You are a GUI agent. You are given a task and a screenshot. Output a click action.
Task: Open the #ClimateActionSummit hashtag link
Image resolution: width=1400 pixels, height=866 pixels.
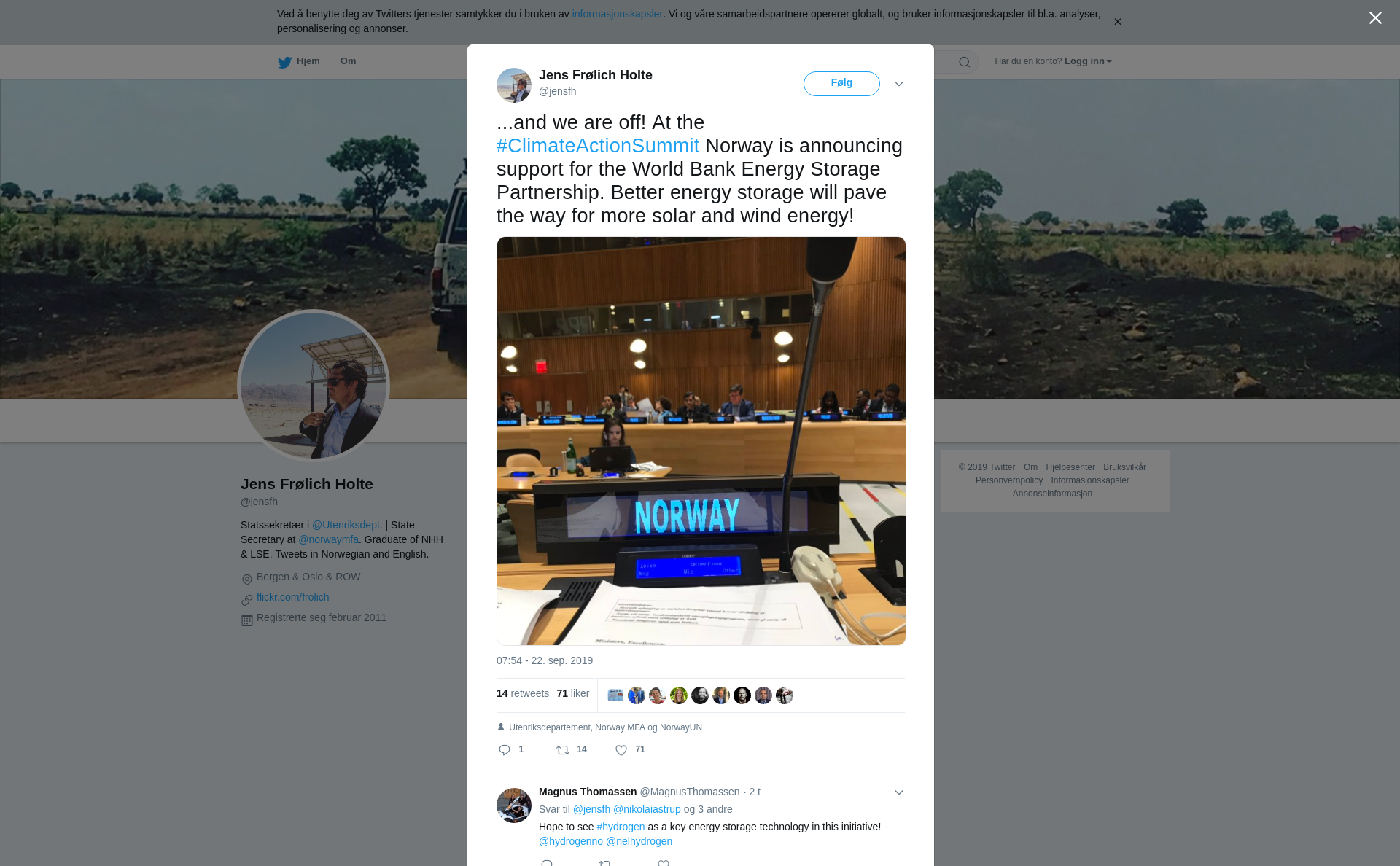[598, 146]
